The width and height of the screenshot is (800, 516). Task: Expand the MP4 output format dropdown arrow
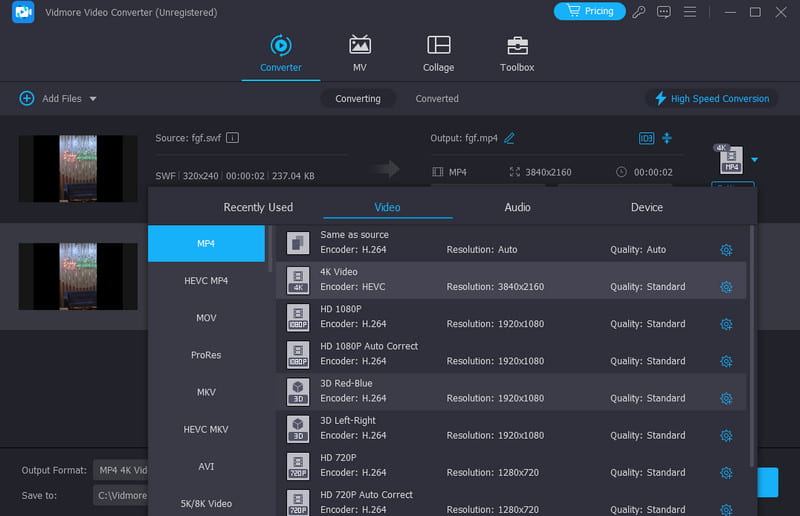pyautogui.click(x=755, y=160)
